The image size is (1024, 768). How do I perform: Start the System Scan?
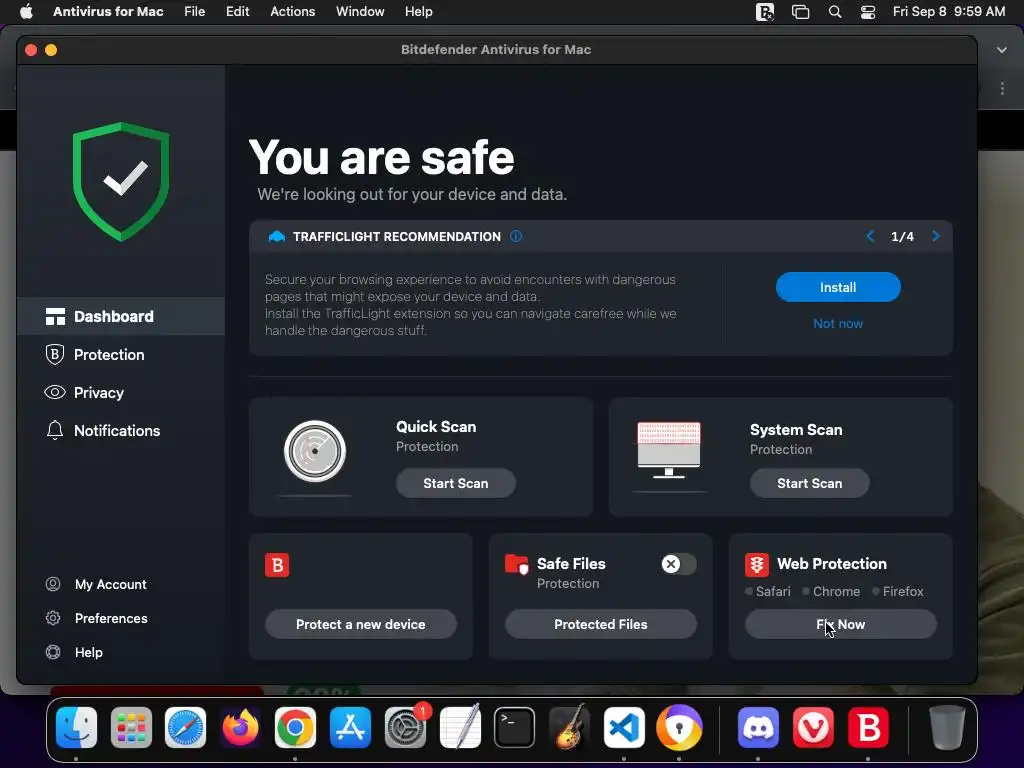[810, 483]
